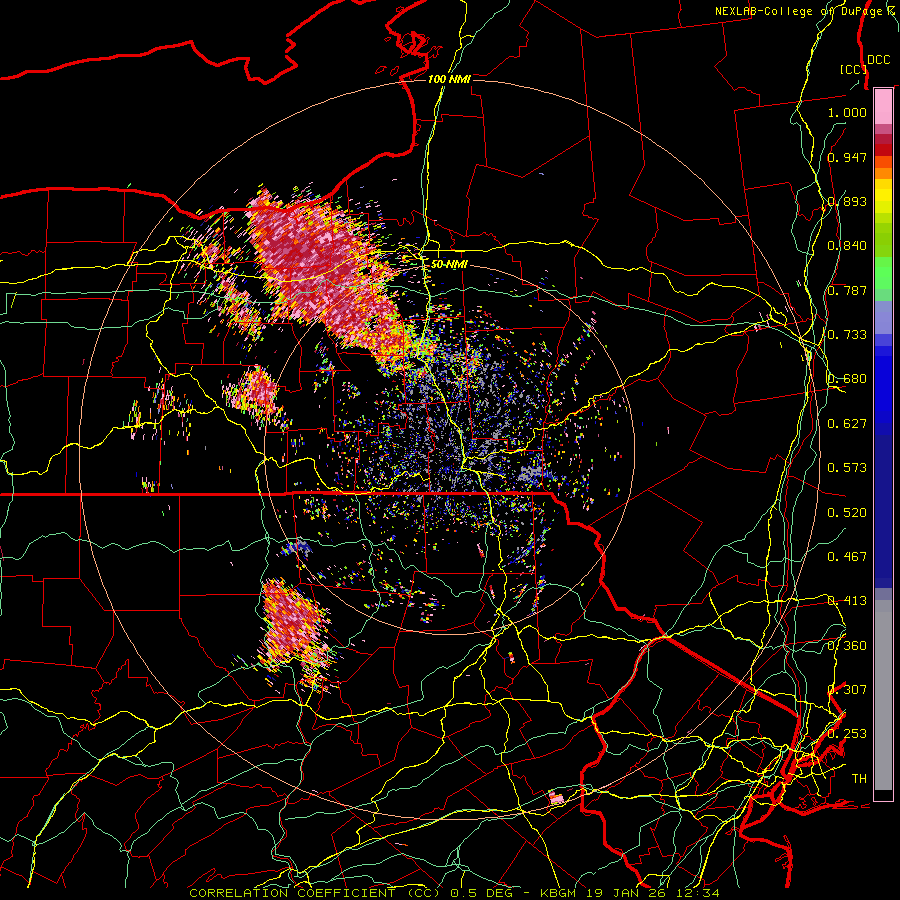Click the DCC label above the legend
The image size is (900, 900).
pos(878,60)
